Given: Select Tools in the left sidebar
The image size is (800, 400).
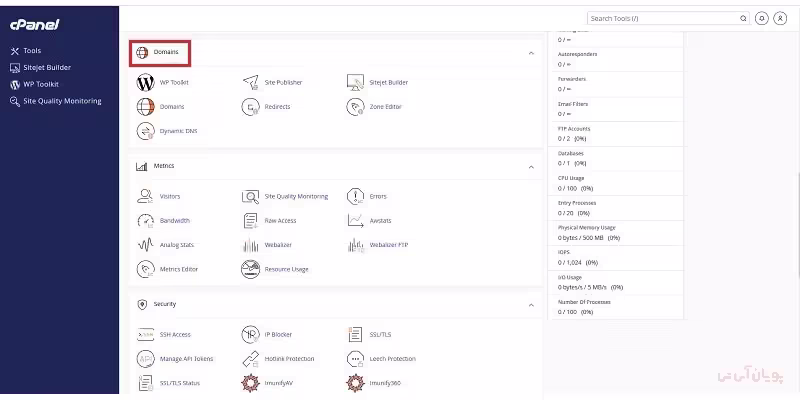Looking at the screenshot, I should coord(32,50).
